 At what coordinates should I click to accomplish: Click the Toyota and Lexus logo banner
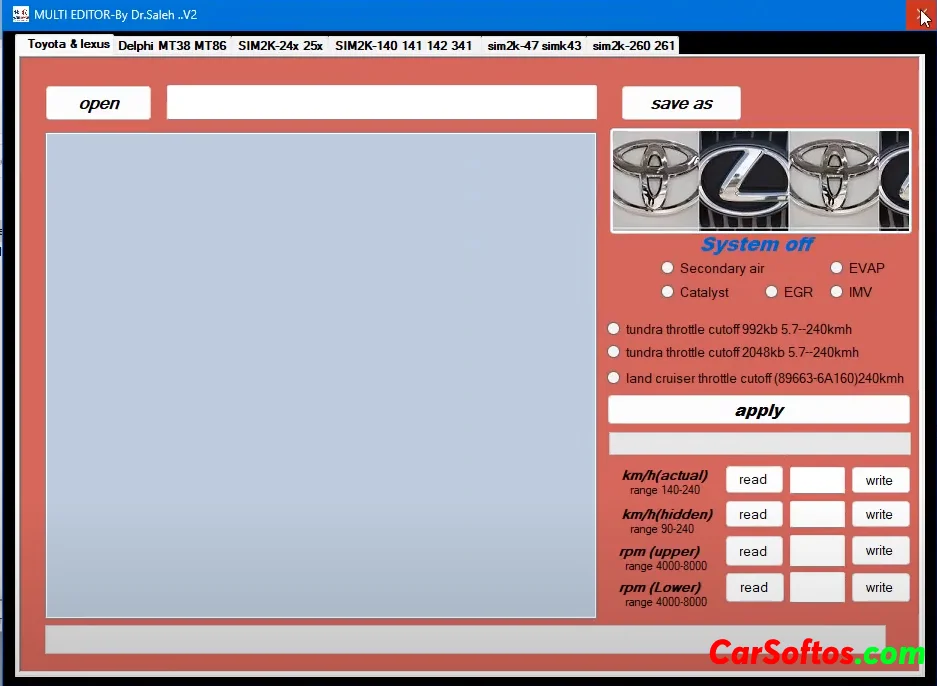[x=760, y=181]
